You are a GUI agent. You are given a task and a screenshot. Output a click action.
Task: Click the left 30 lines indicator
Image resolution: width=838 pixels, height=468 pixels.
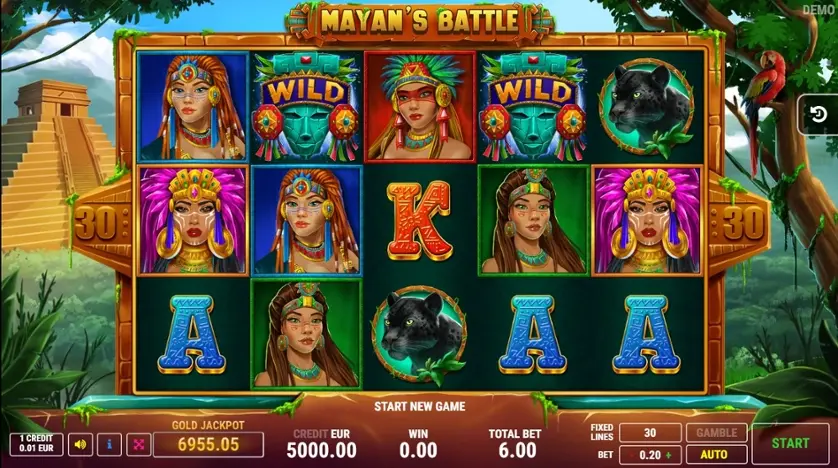tap(96, 223)
